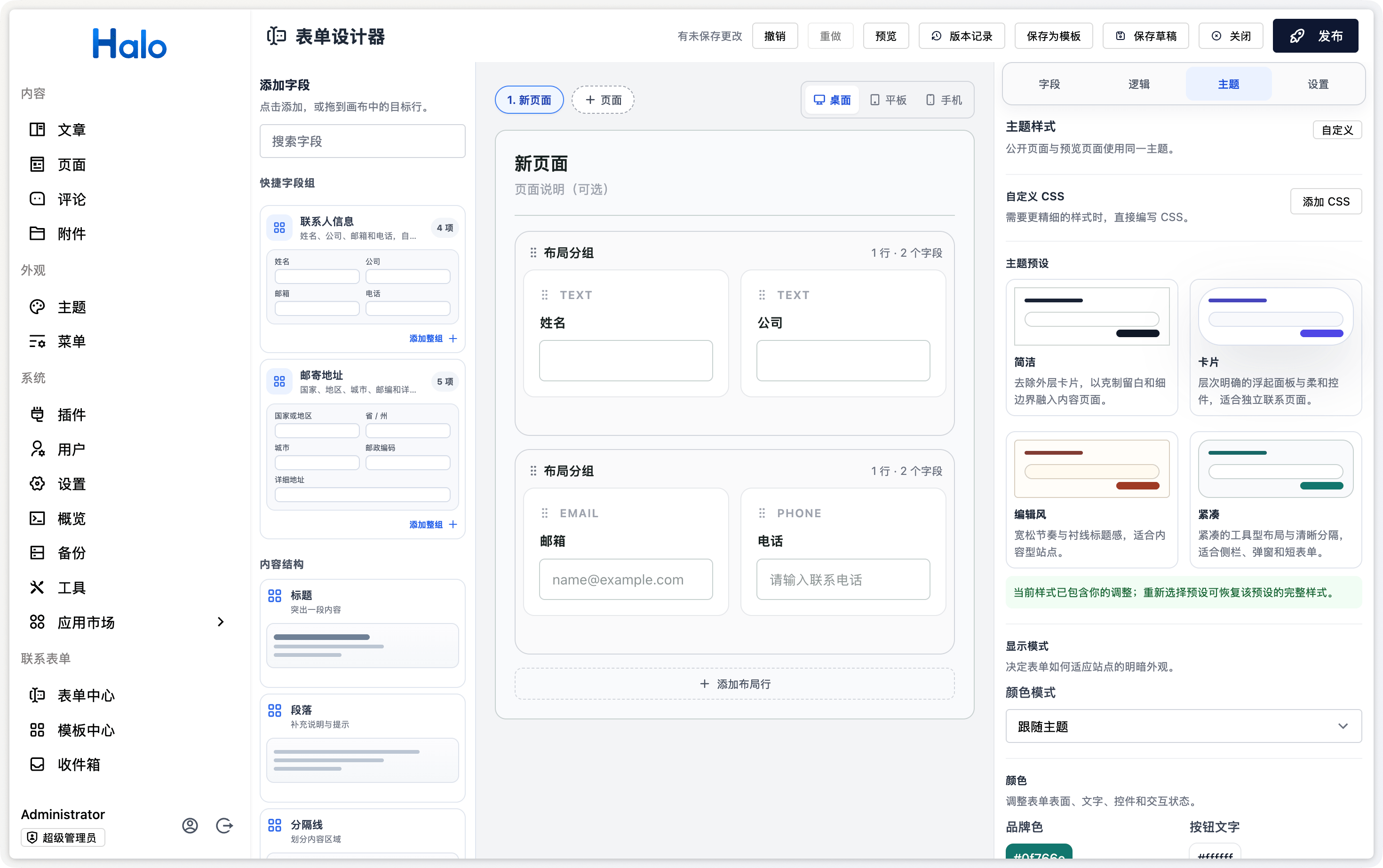Viewport: 1383px width, 868px height.
Task: Switch to the 字段 tab
Action: coord(1049,84)
